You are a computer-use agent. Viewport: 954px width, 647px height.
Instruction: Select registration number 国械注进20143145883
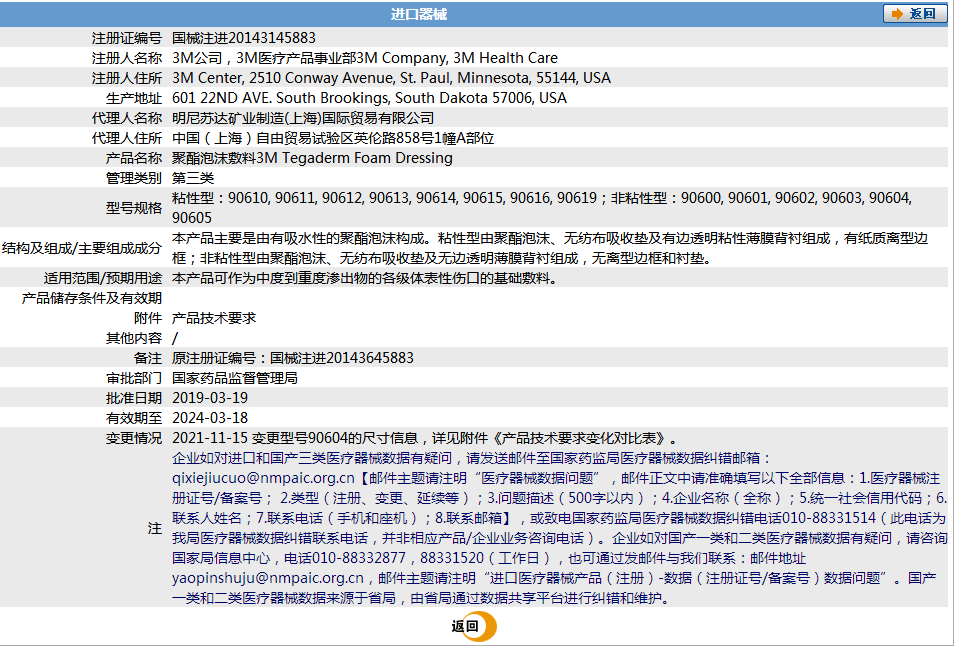tap(243, 38)
